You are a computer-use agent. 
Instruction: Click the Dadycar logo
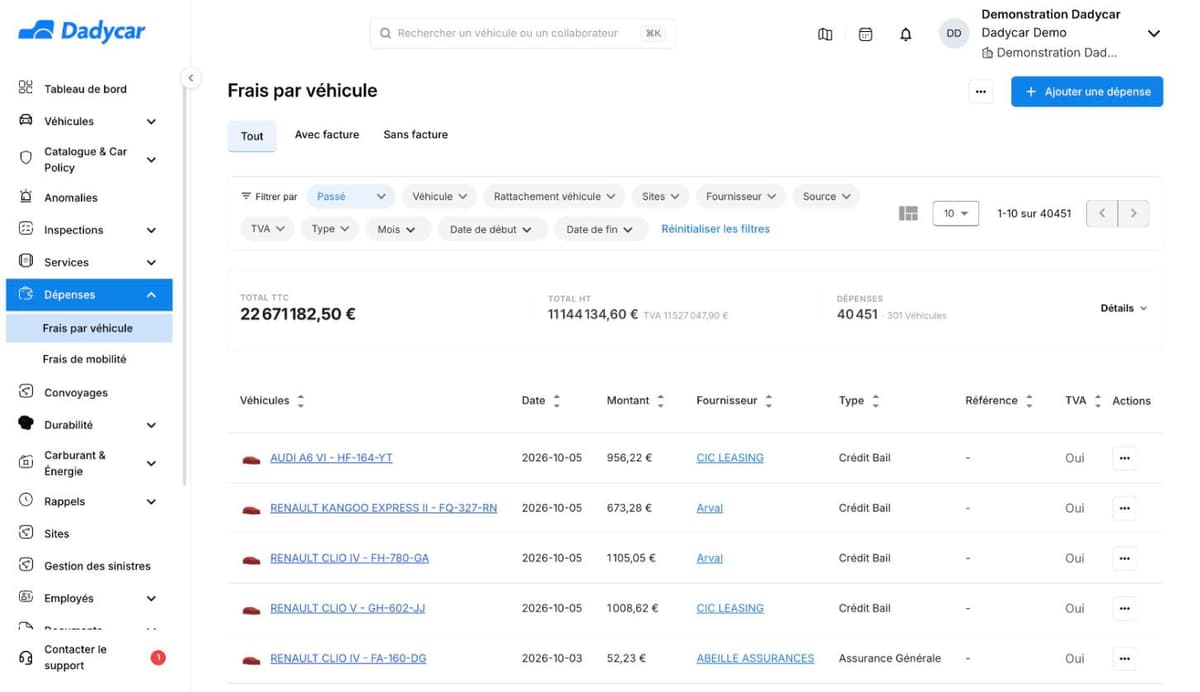point(82,31)
